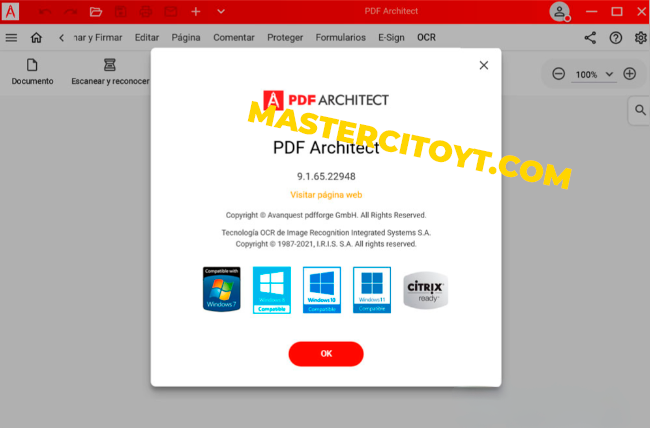Image resolution: width=650 pixels, height=428 pixels.
Task: Click the Documento OCR tool
Action: [x=32, y=72]
